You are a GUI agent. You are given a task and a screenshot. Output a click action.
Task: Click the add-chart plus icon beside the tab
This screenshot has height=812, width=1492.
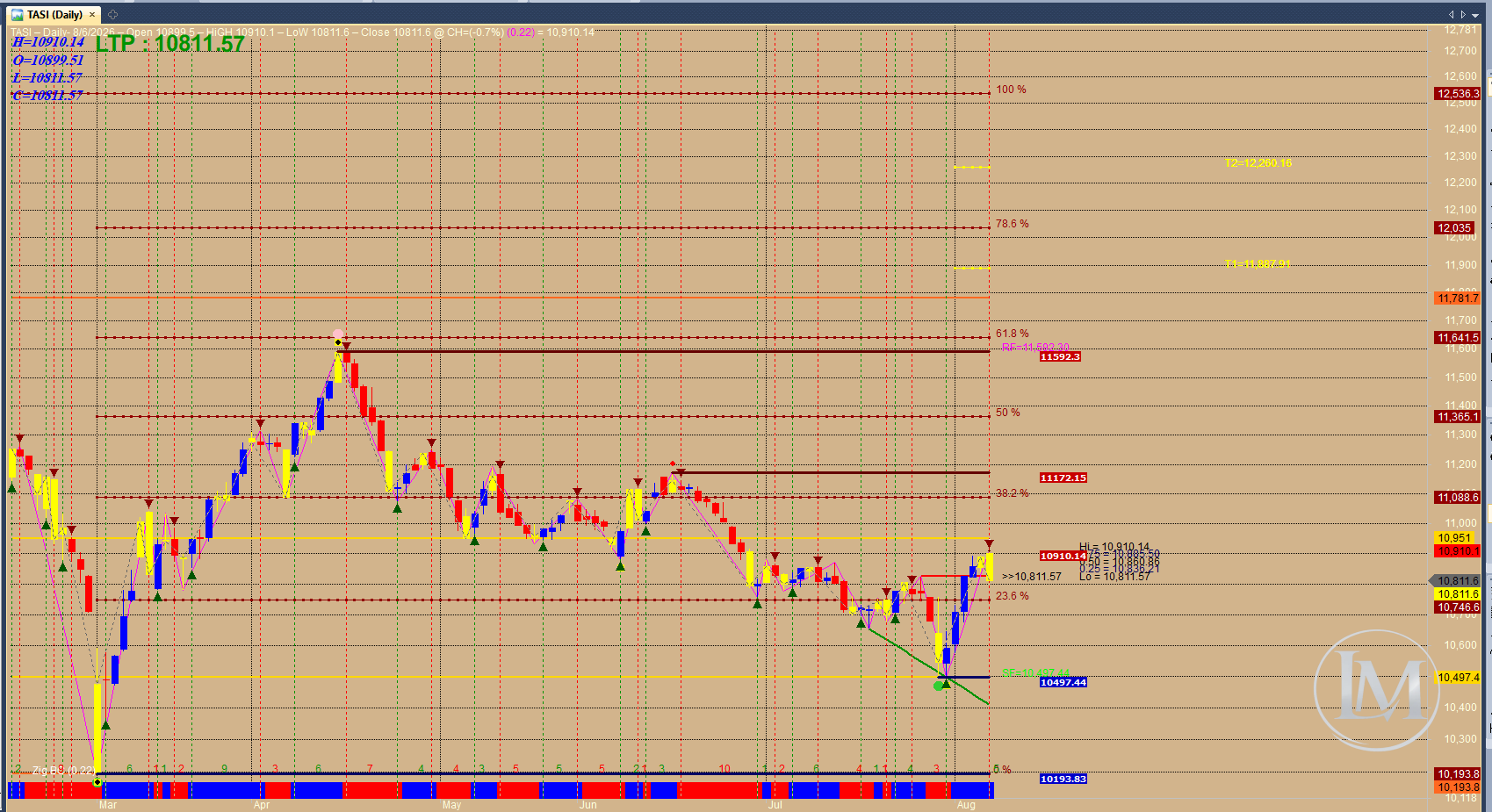(112, 15)
